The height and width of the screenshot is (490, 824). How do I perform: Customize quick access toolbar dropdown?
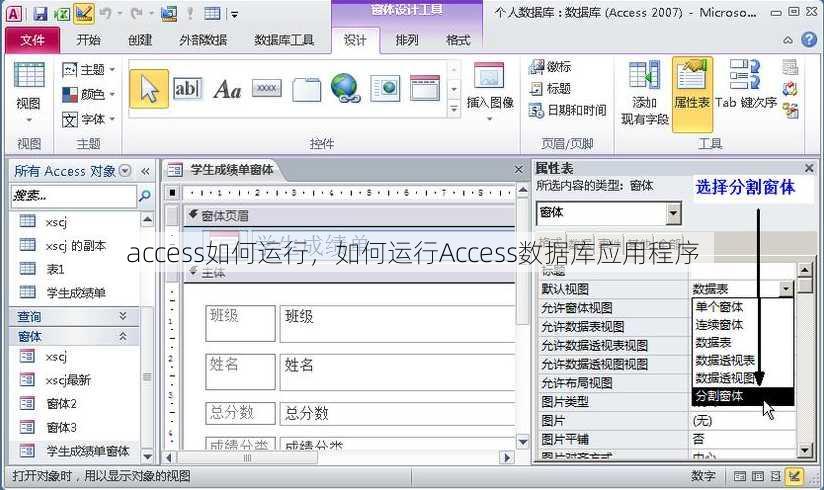[x=234, y=14]
